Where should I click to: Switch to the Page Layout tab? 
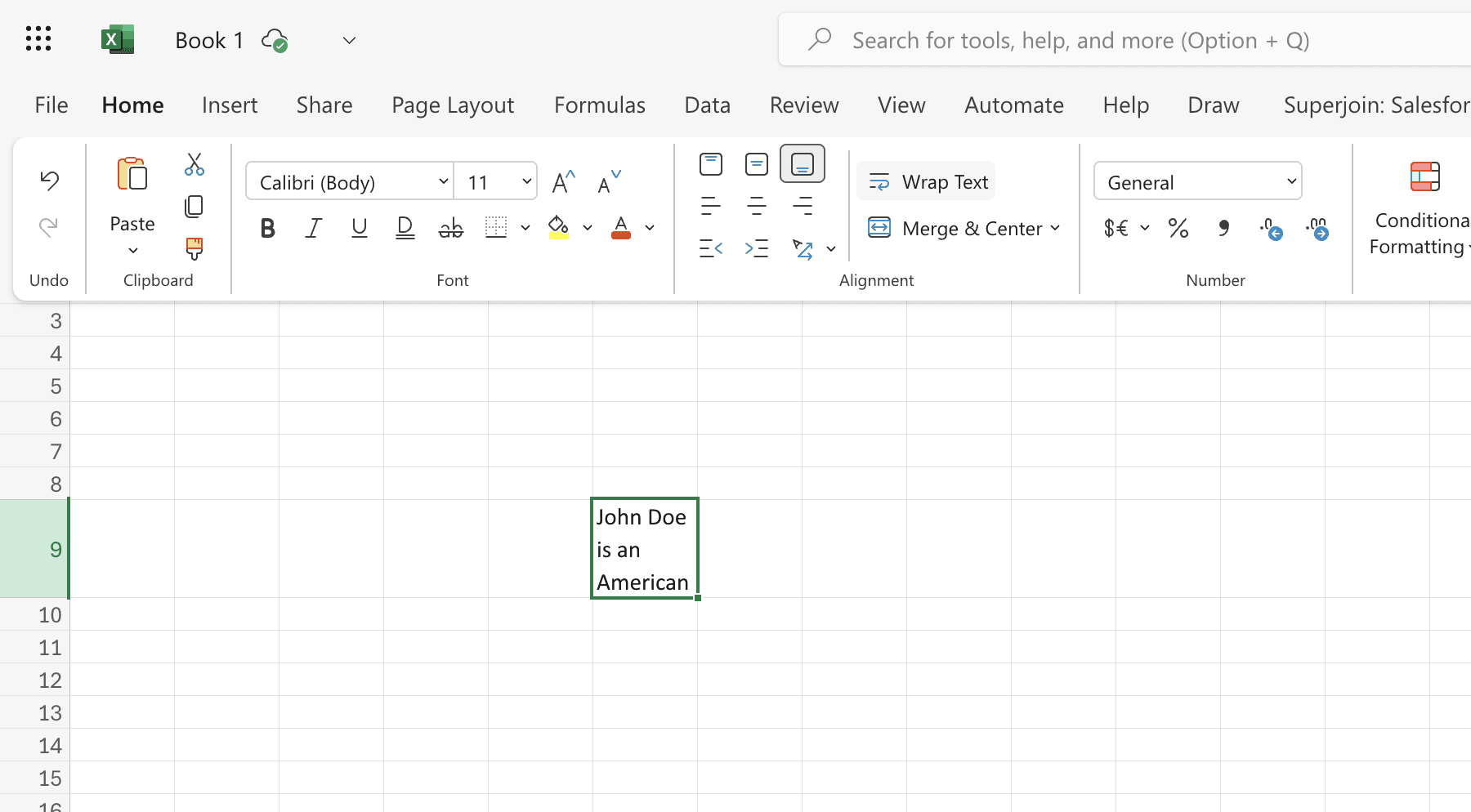pyautogui.click(x=453, y=105)
